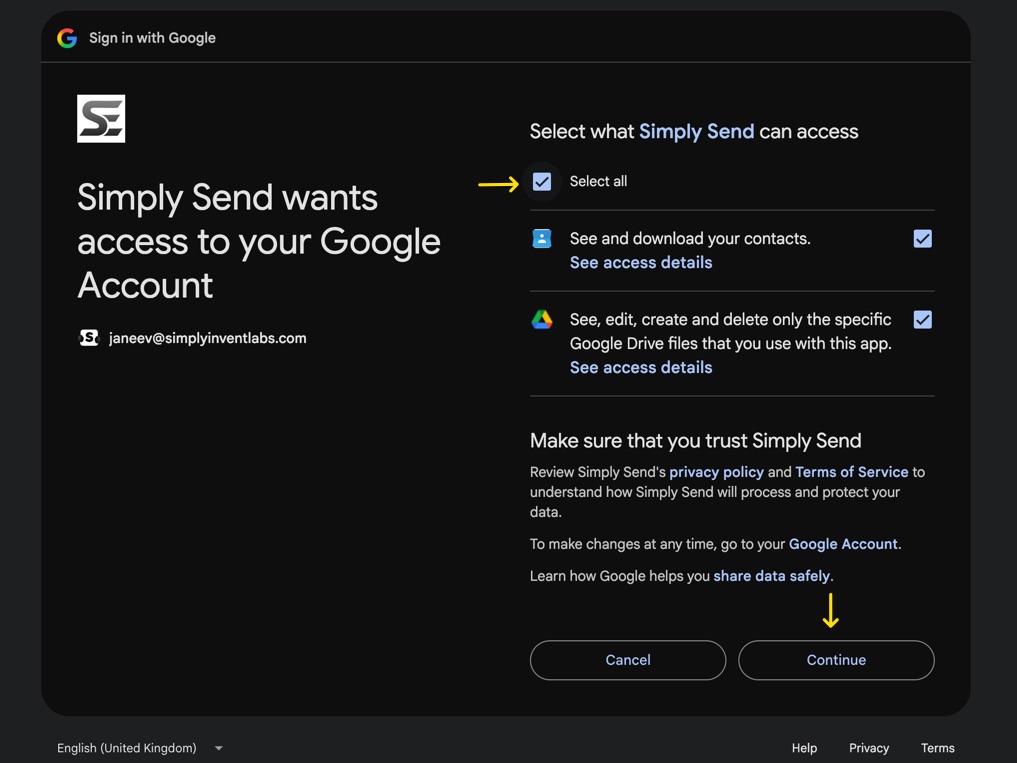Open See access details for contacts
The image size is (1017, 763).
click(x=641, y=263)
